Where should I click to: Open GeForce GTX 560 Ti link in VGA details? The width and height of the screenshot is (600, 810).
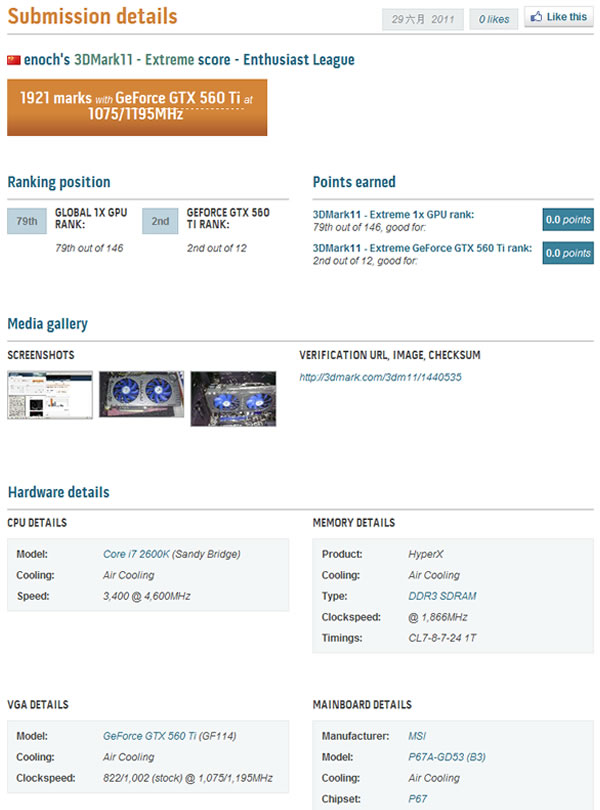click(149, 736)
